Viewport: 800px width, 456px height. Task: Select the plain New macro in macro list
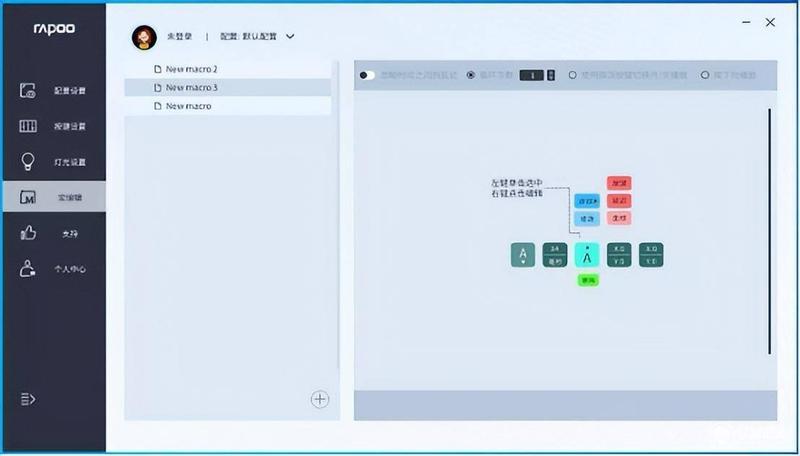point(228,106)
